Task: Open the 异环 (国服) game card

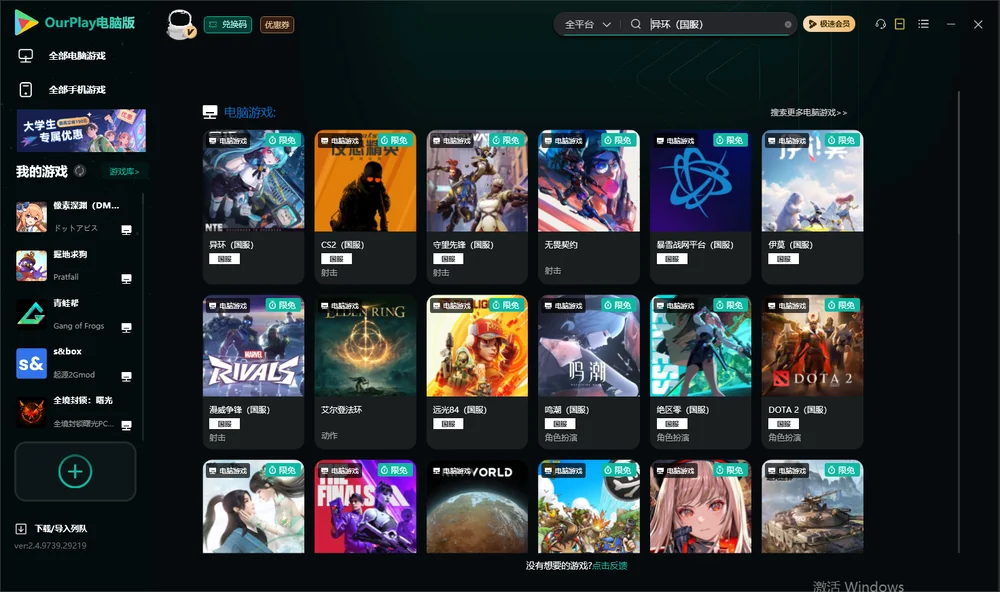Action: 253,207
